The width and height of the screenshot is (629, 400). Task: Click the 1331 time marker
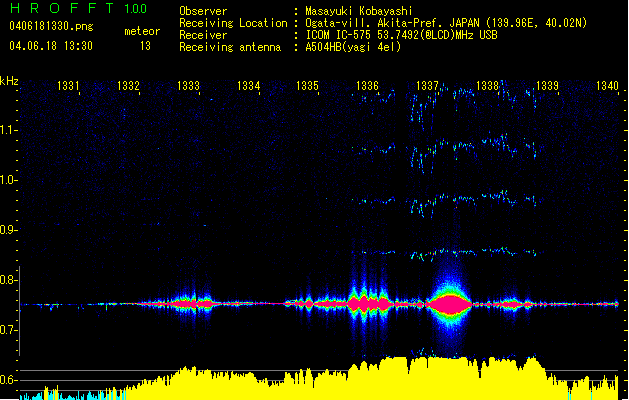click(x=68, y=86)
